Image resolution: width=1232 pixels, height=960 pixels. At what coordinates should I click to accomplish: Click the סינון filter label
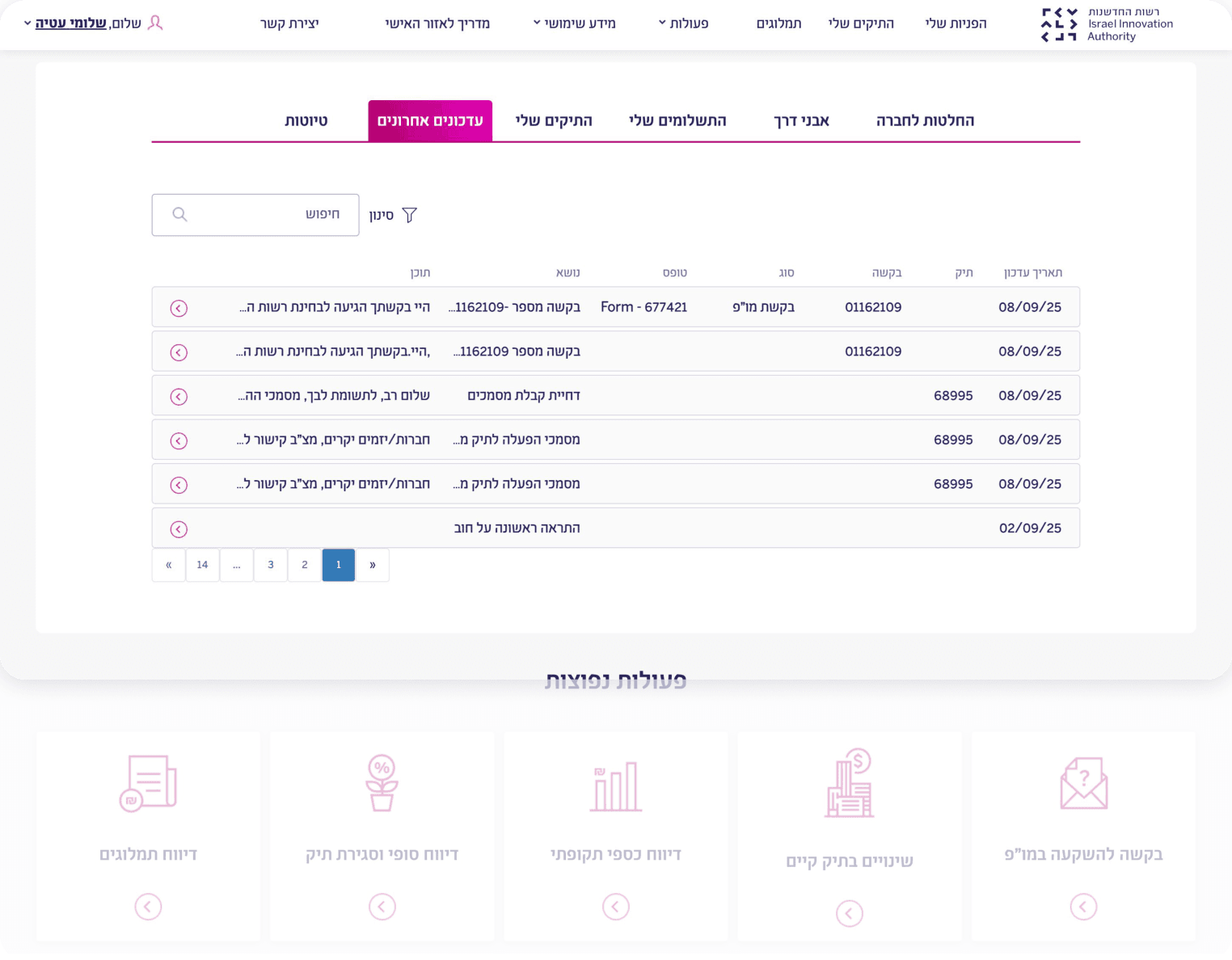point(381,215)
